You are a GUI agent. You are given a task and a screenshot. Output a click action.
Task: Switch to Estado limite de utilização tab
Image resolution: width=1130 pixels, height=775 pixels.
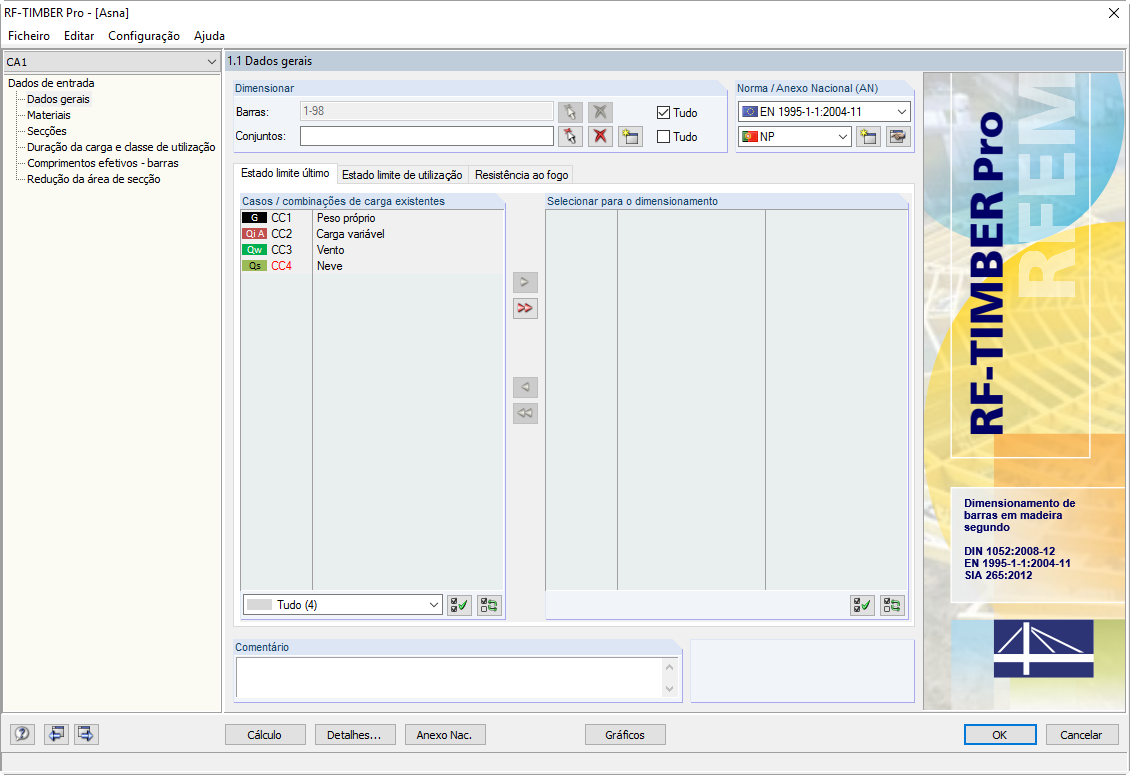pyautogui.click(x=402, y=174)
